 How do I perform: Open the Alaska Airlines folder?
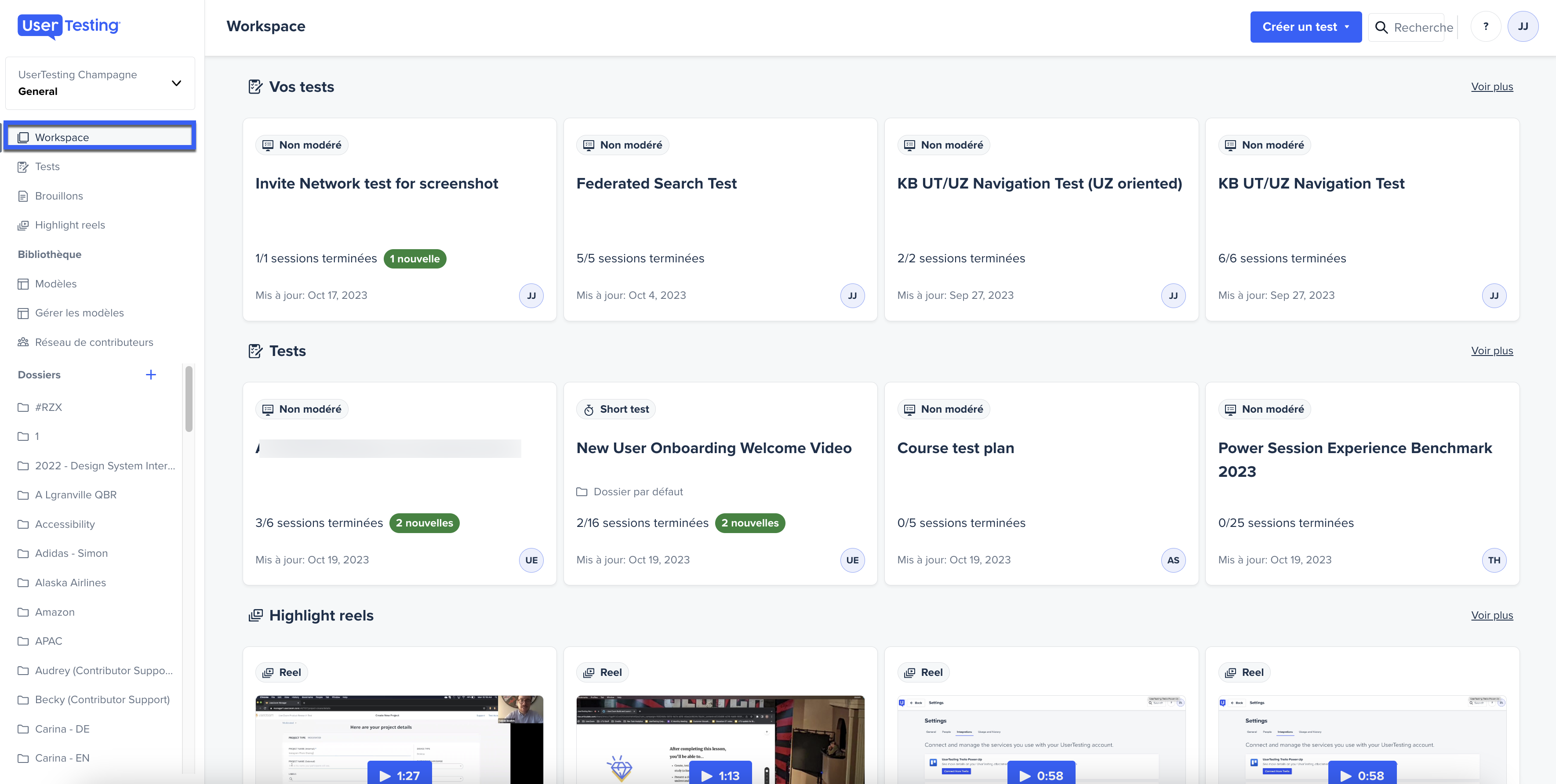(x=70, y=582)
